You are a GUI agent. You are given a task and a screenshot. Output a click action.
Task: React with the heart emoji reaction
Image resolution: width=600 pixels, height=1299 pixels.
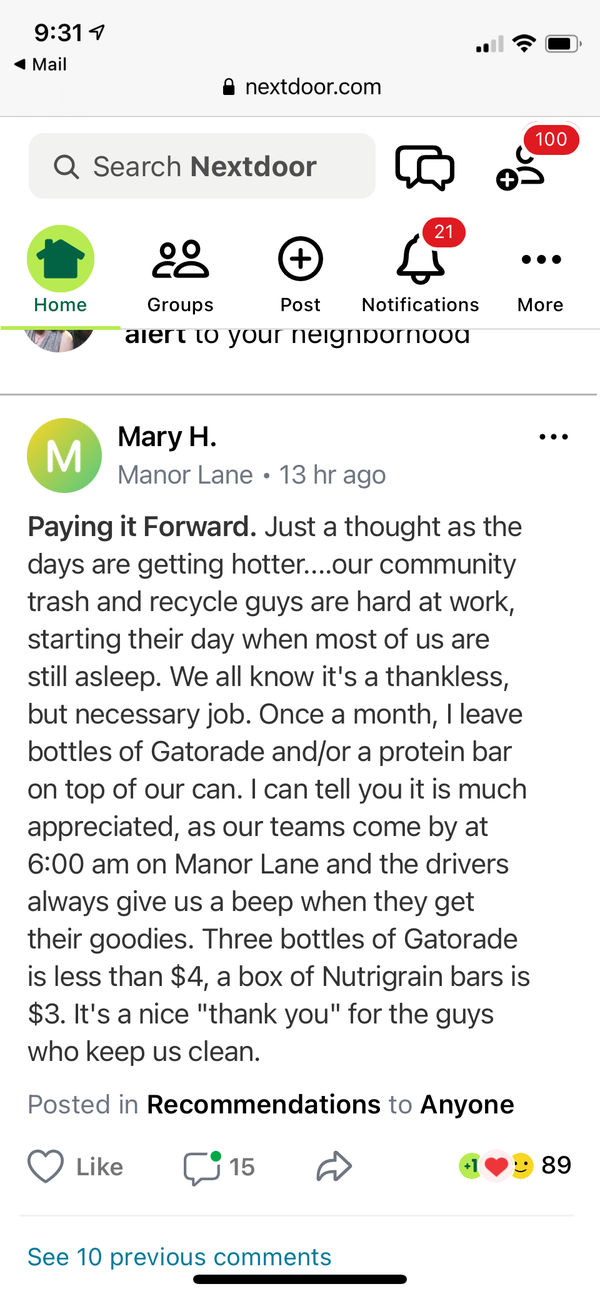(496, 1166)
